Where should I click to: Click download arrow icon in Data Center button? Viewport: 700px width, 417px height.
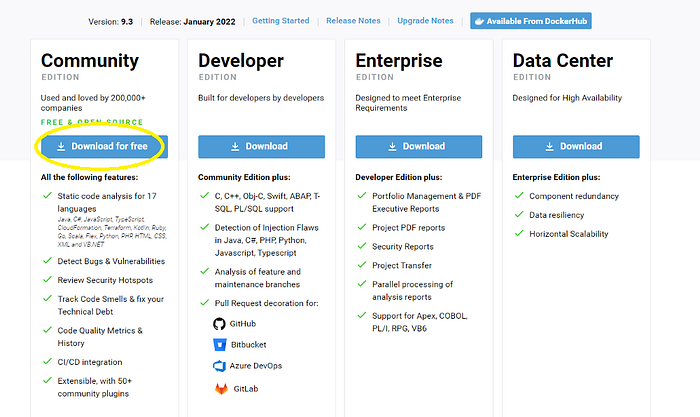550,146
